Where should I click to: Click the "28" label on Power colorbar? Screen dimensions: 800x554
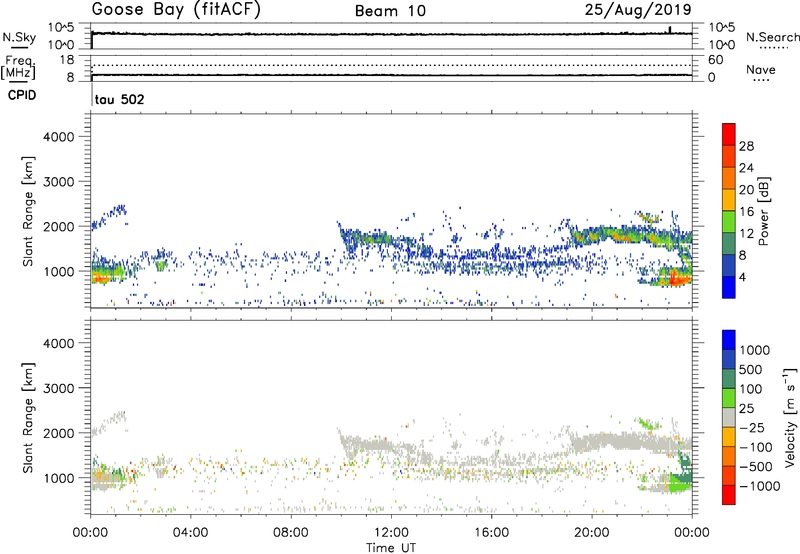746,146
